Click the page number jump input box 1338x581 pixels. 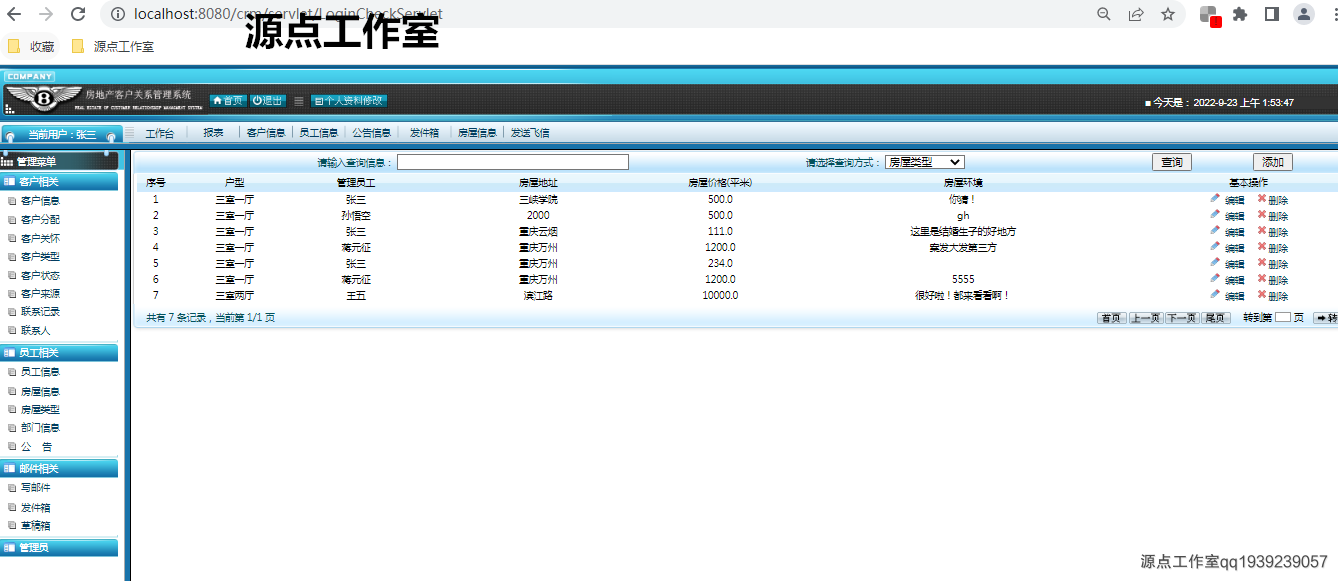(1283, 317)
